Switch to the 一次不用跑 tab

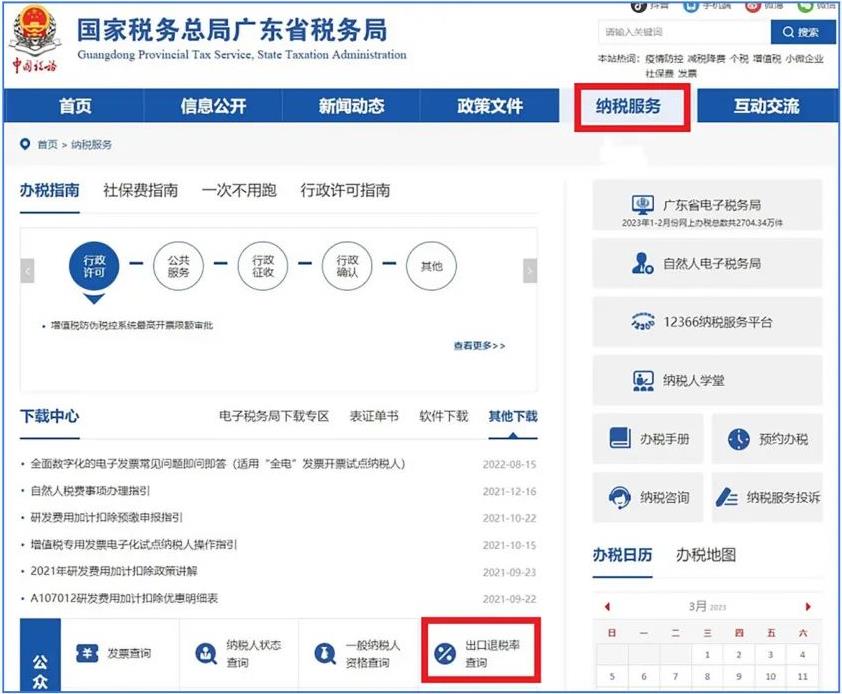pos(239,190)
